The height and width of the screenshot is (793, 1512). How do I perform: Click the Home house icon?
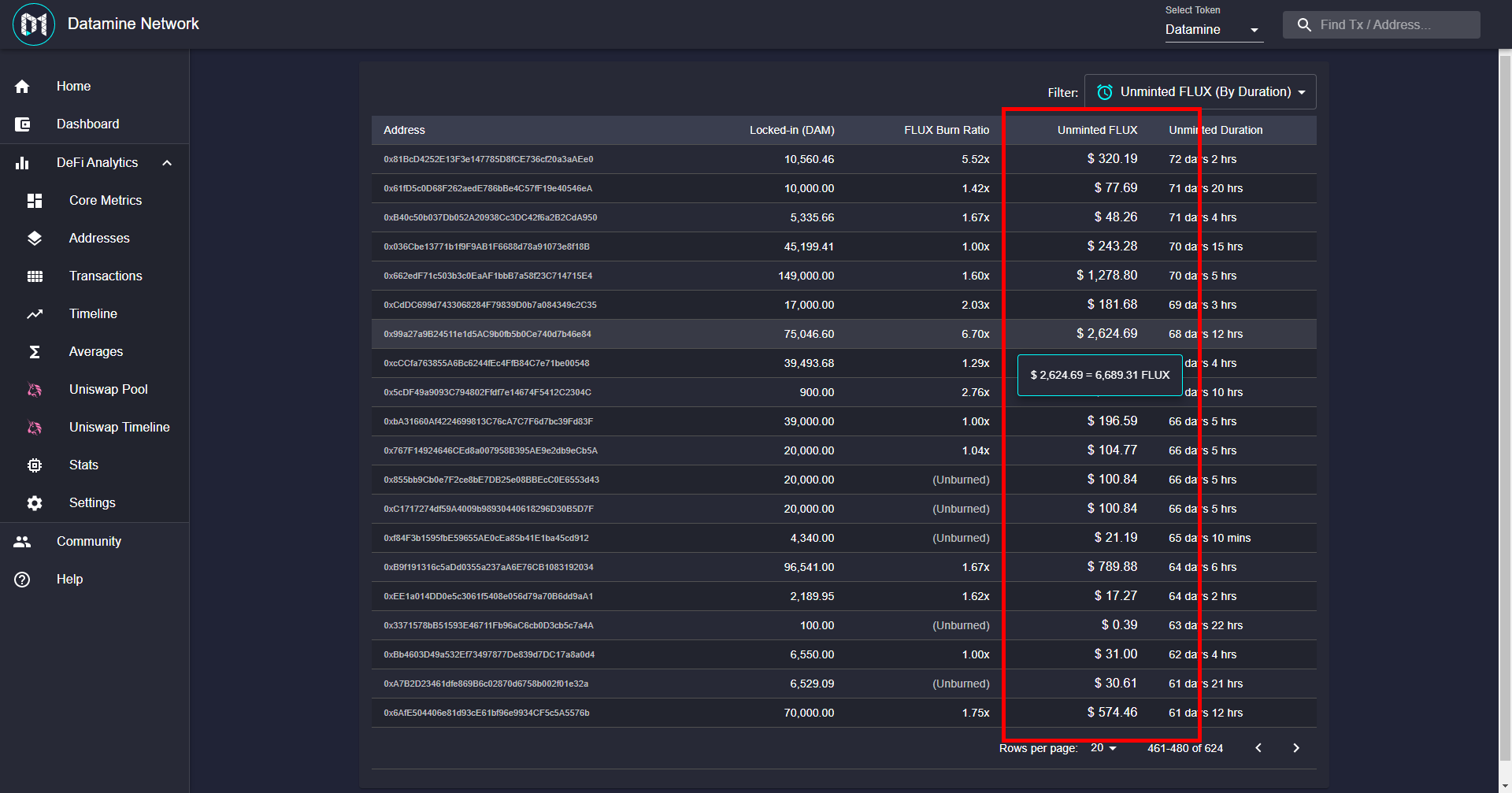tap(22, 87)
